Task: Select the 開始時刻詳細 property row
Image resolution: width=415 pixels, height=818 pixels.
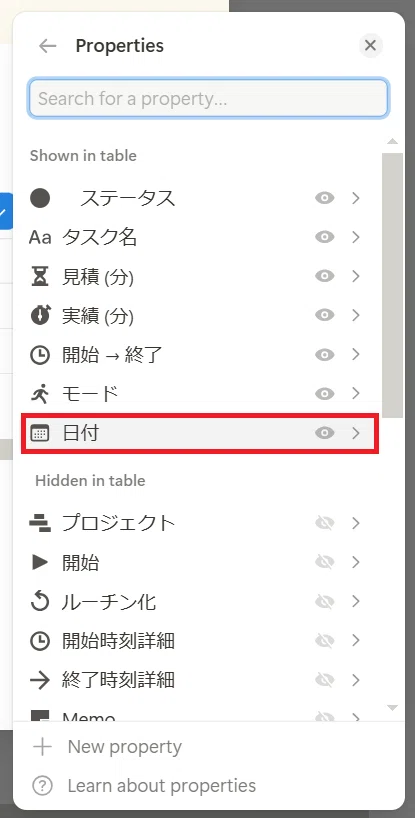Action: click(x=200, y=641)
